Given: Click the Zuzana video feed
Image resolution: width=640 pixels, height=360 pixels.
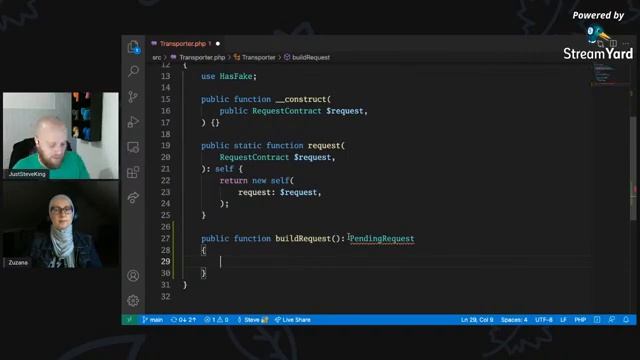Looking at the screenshot, I should point(61,224).
